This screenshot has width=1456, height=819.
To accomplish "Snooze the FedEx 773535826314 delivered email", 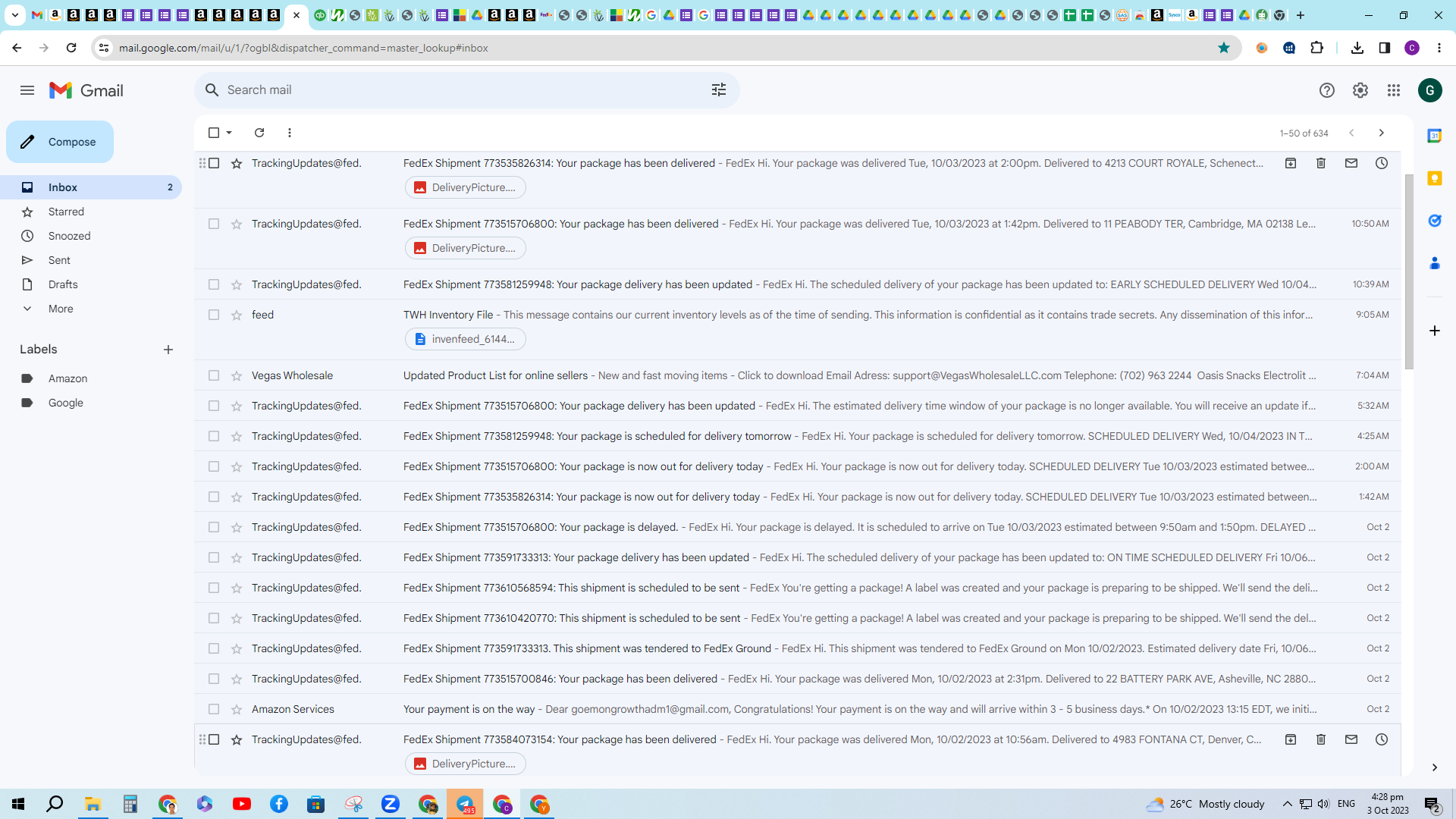I will 1382,163.
